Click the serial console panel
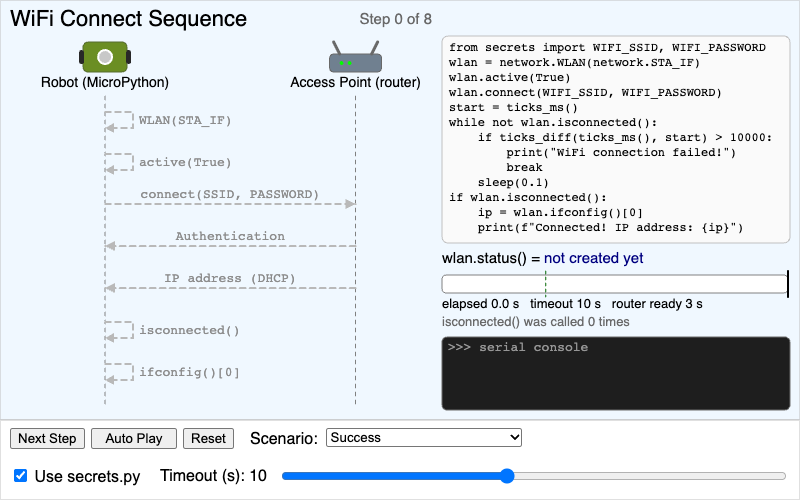Image resolution: width=800 pixels, height=502 pixels. pyautogui.click(x=616, y=373)
